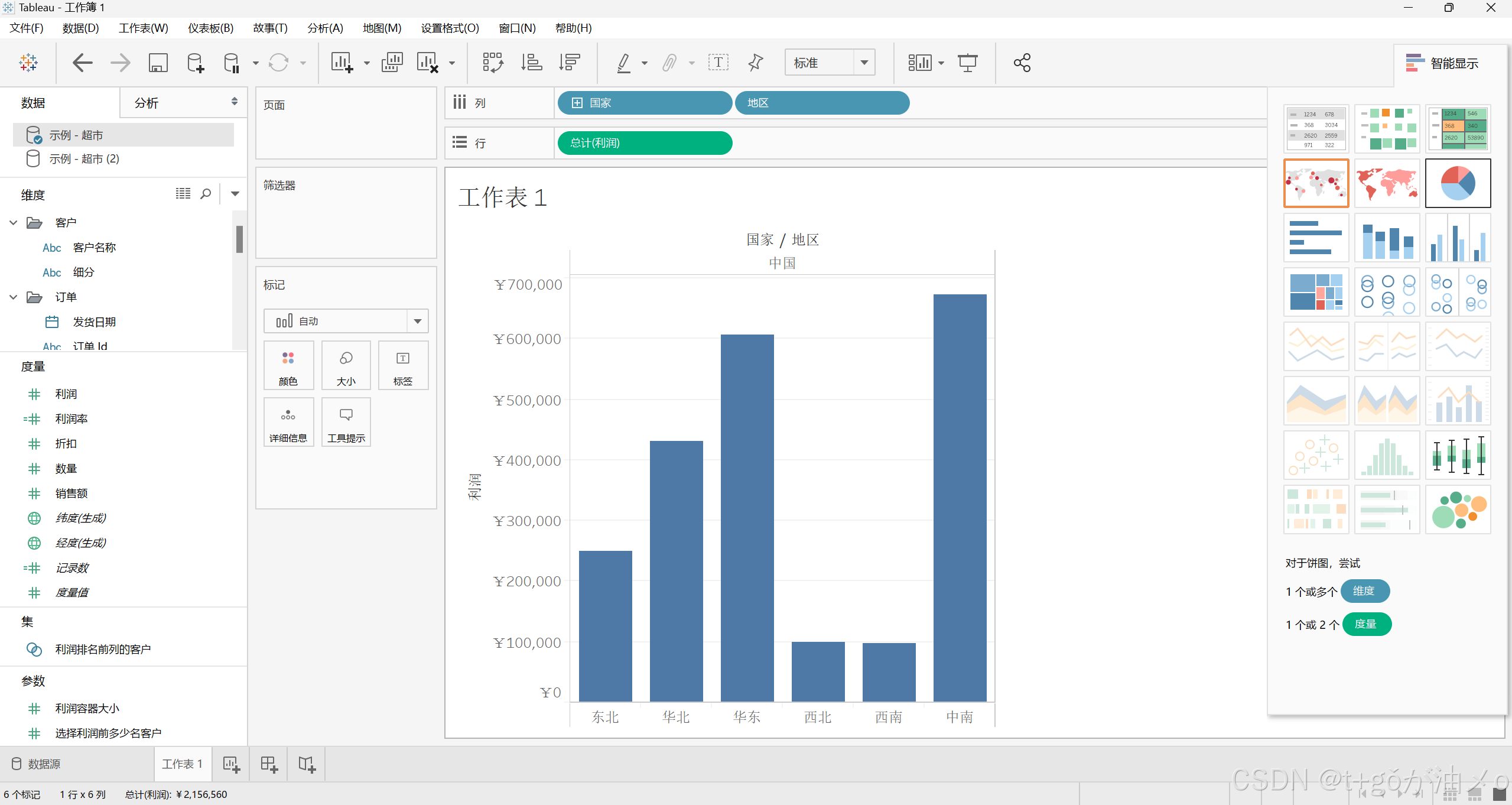The width and height of the screenshot is (1512, 805).
Task: Sort ascending using the toolbar icon
Action: 531,63
